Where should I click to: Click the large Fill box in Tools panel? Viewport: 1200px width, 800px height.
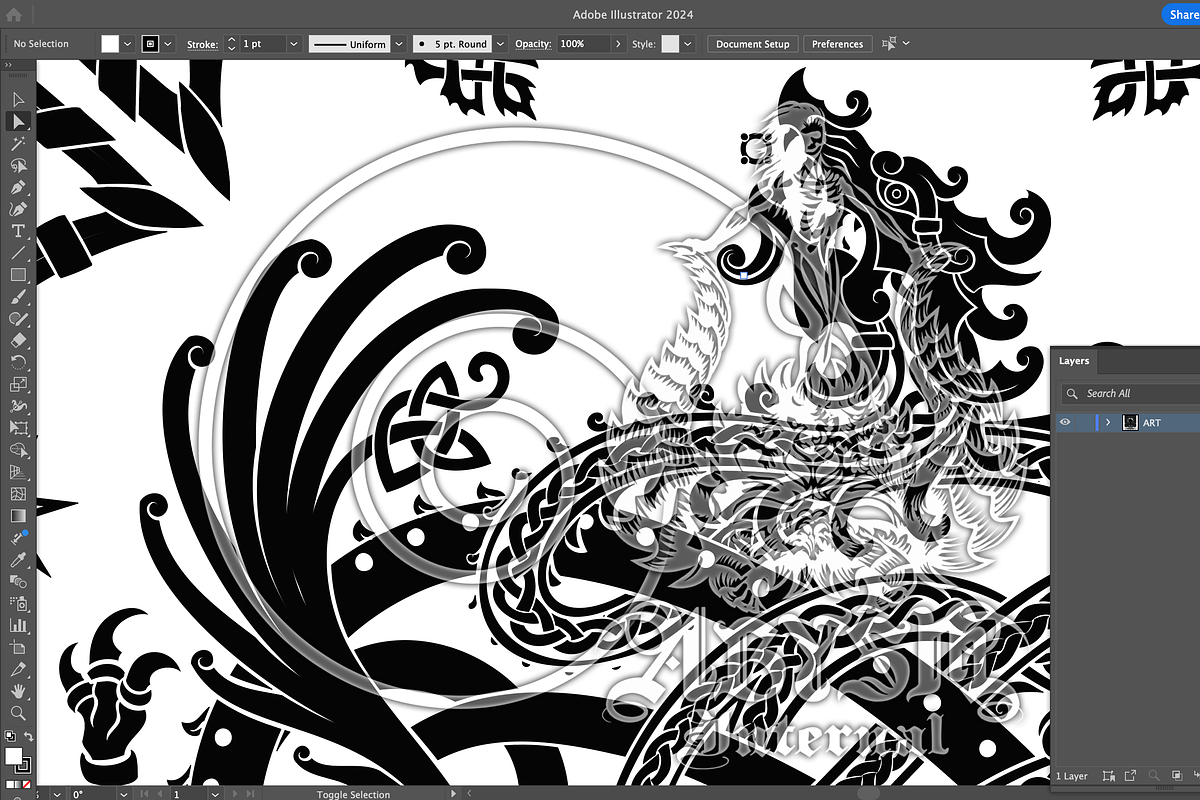click(x=13, y=756)
